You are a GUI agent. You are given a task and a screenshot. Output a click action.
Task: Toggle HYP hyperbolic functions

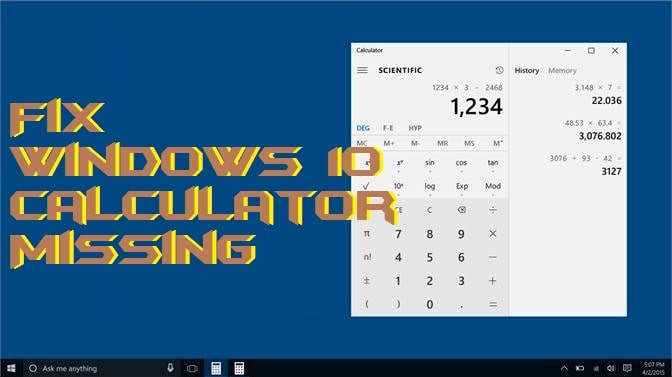415,128
